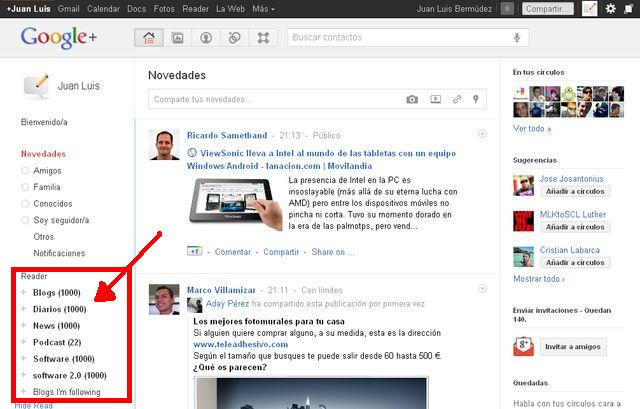
Task: Click the Compartir button in top bar
Action: coord(547,9)
